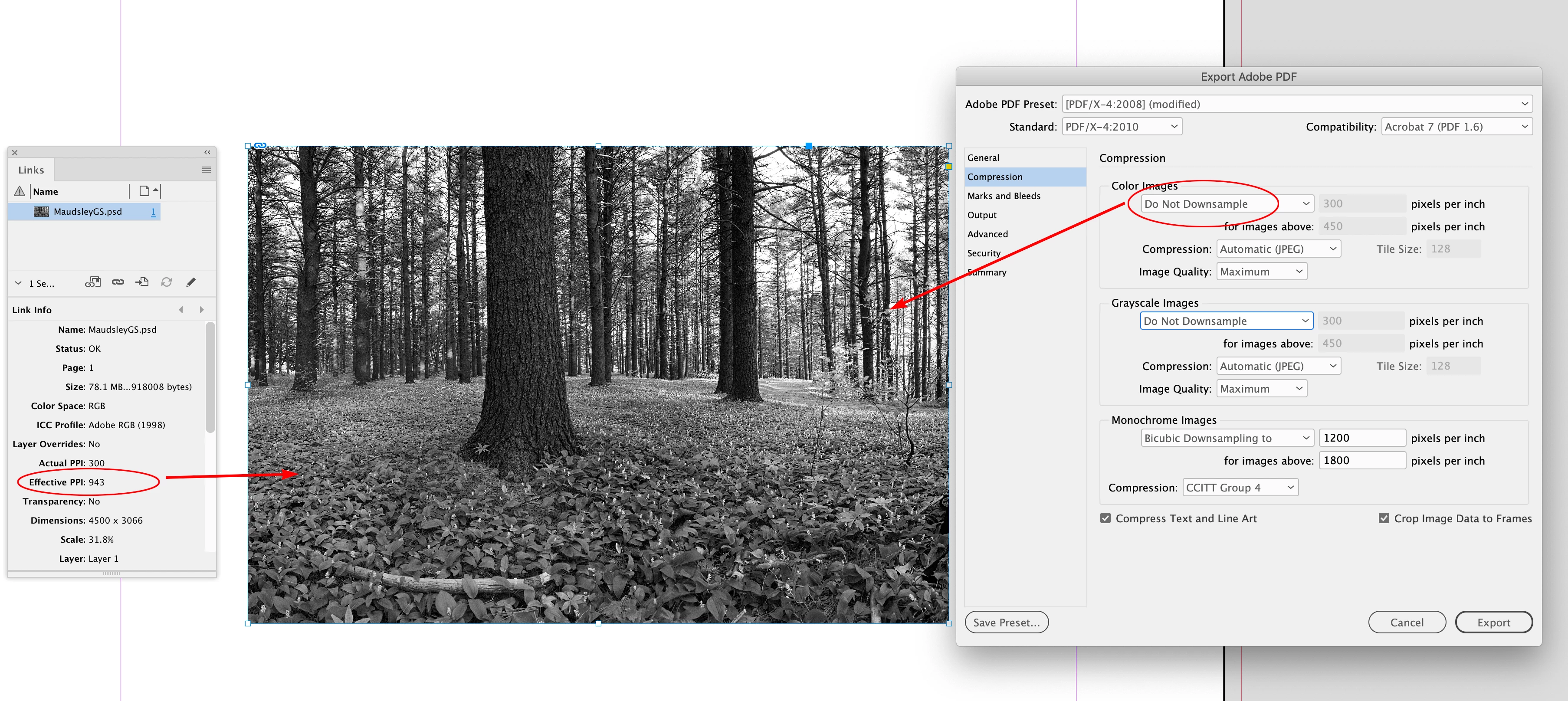Show next link info arrow
This screenshot has height=701, width=1568.
pyautogui.click(x=201, y=310)
